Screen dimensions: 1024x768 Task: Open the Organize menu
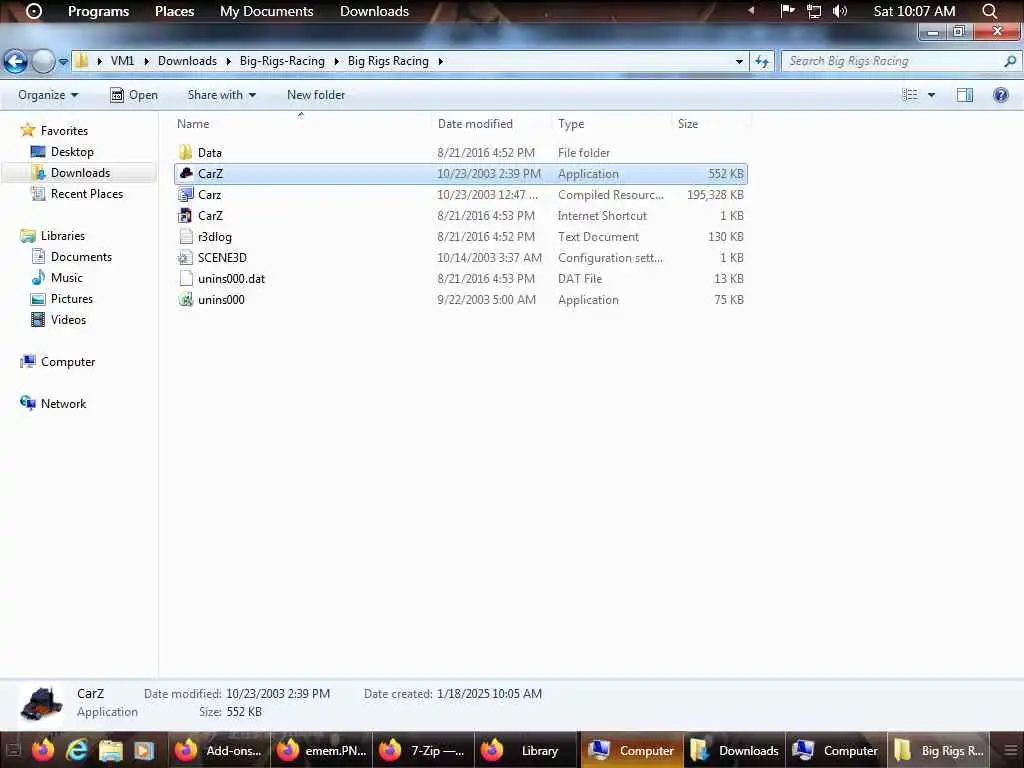tap(48, 95)
